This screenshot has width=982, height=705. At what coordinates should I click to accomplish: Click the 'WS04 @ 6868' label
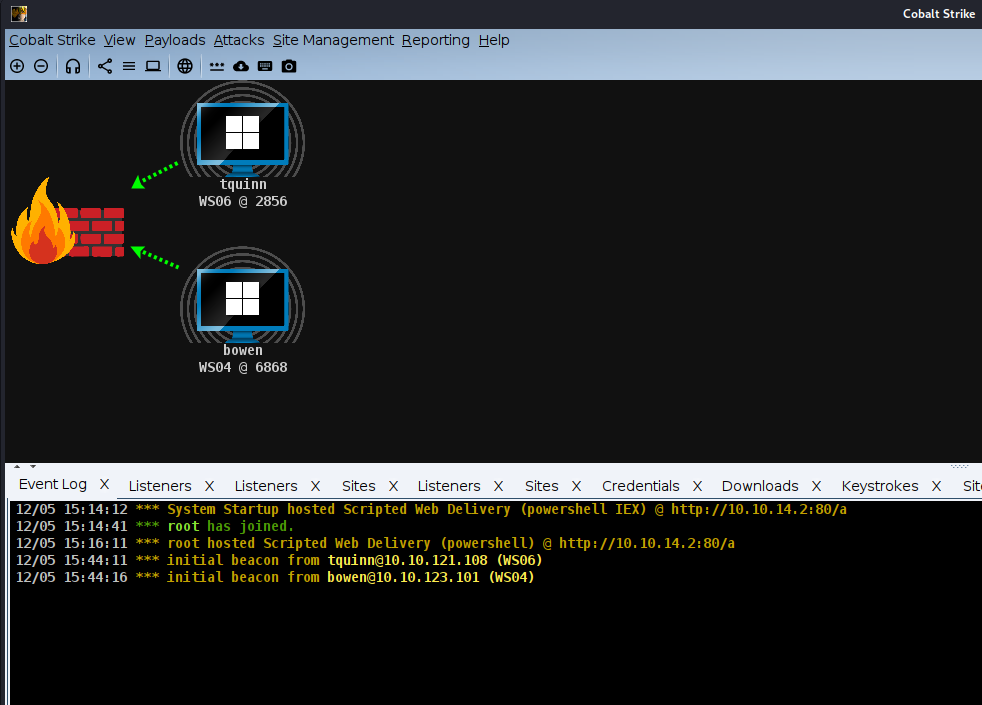coord(243,368)
